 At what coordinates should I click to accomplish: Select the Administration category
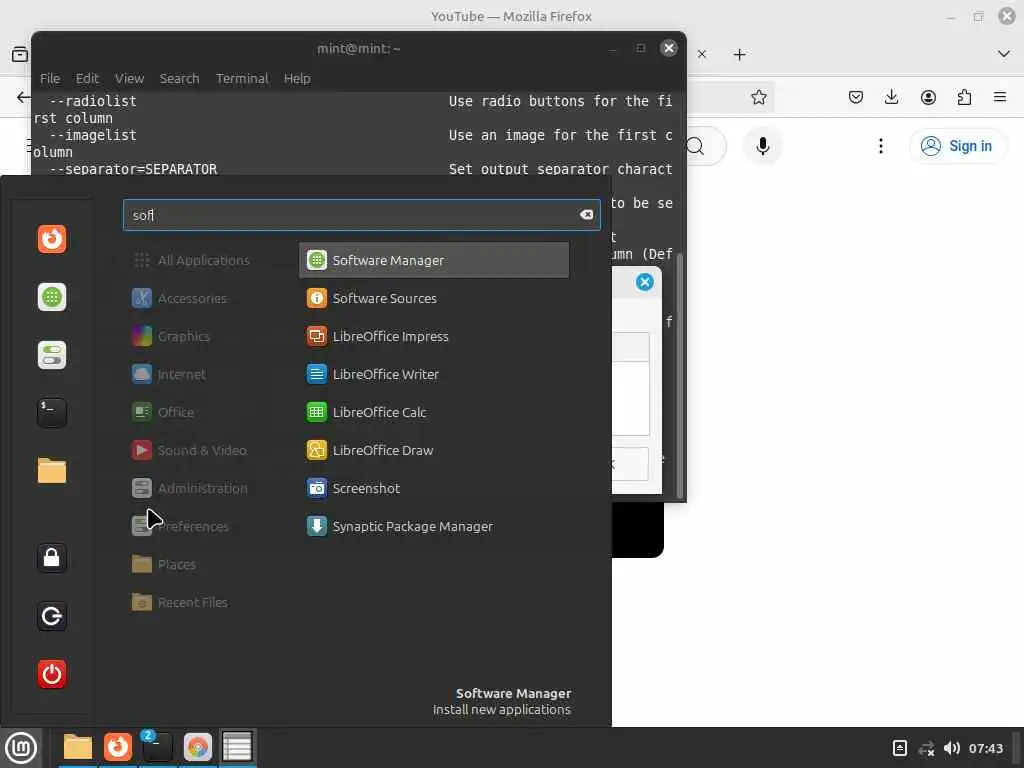[191, 488]
